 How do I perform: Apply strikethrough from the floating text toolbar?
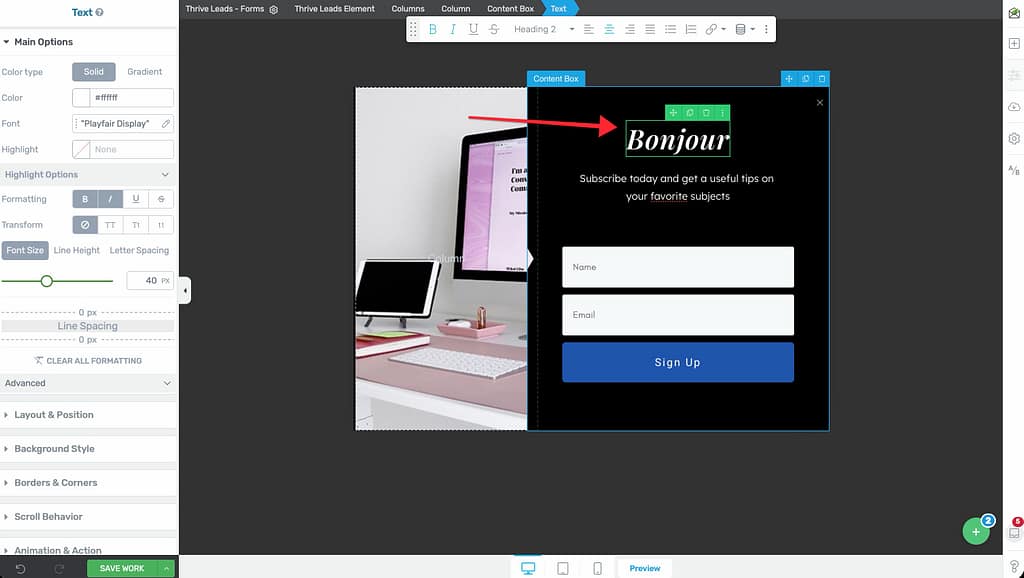[494, 30]
